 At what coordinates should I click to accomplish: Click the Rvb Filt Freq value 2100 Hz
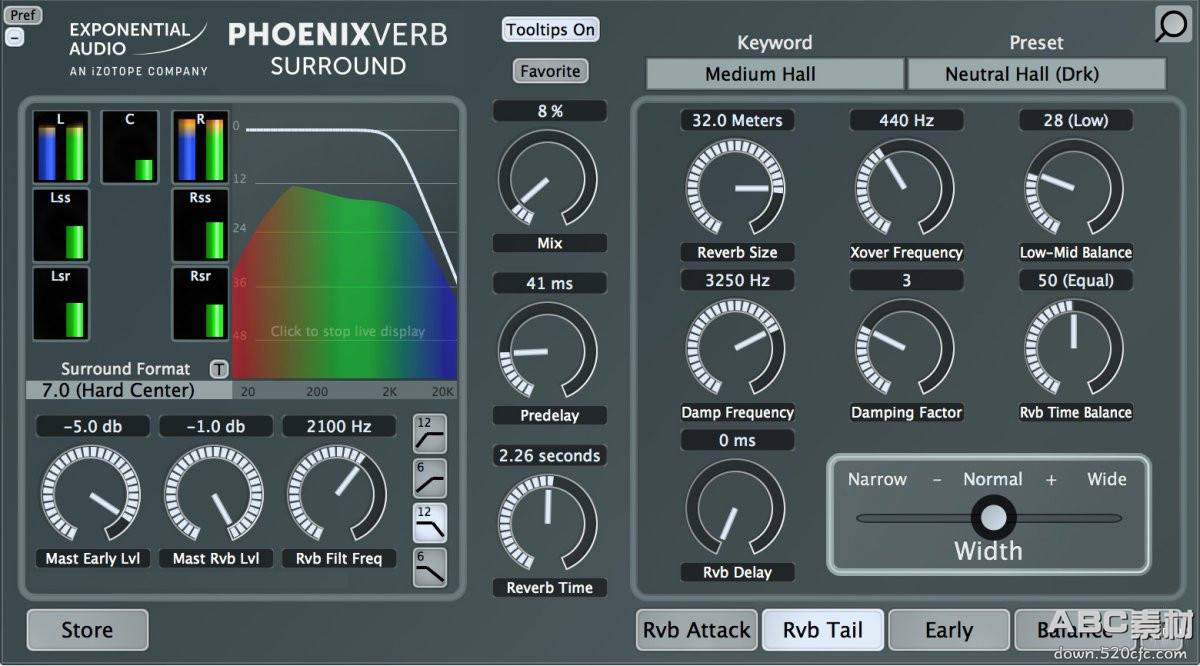(x=339, y=426)
